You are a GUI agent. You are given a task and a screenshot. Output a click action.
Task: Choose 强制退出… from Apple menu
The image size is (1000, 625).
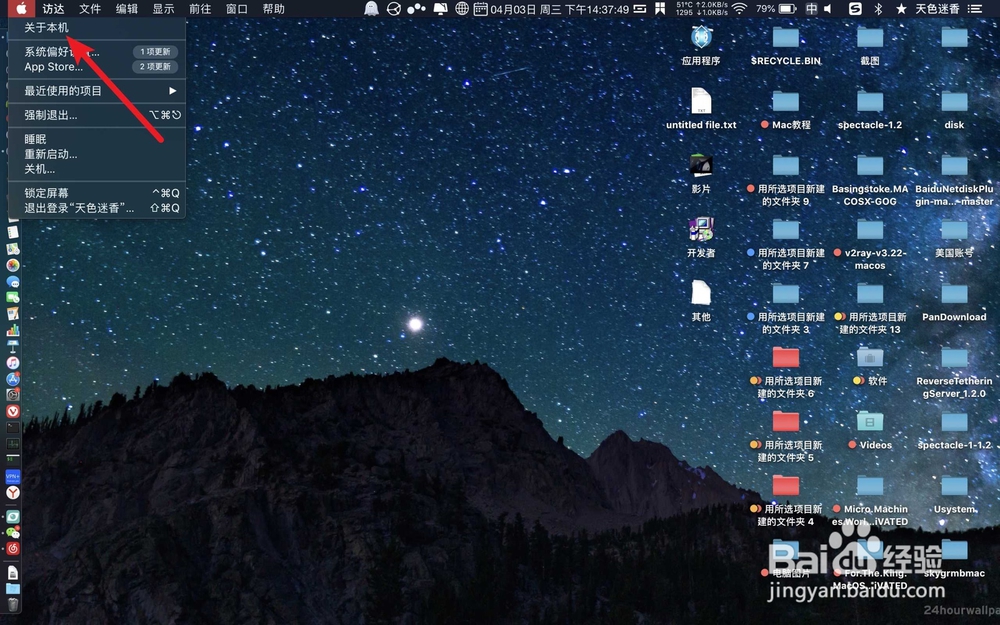[97, 115]
